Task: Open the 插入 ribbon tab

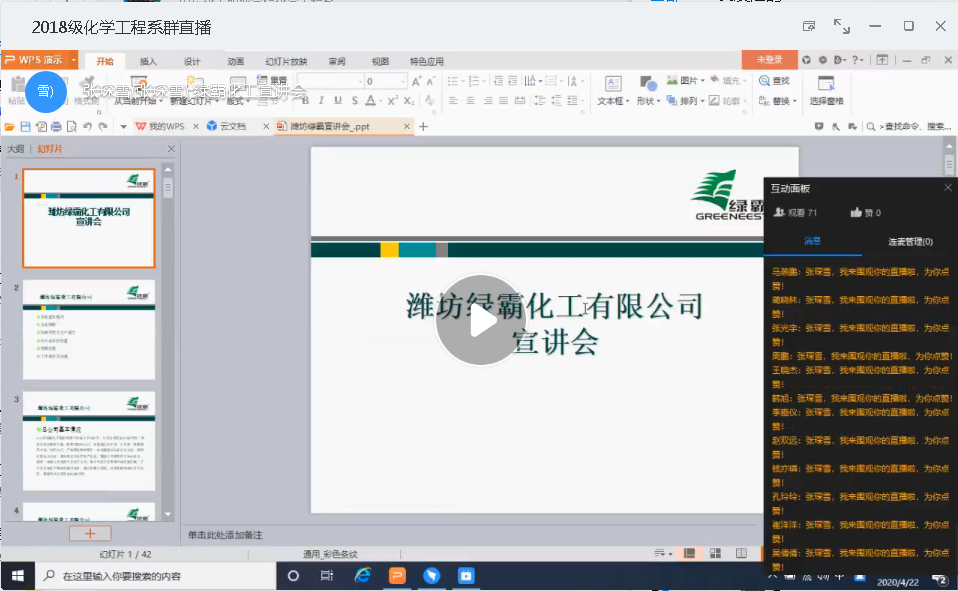Action: pyautogui.click(x=148, y=61)
